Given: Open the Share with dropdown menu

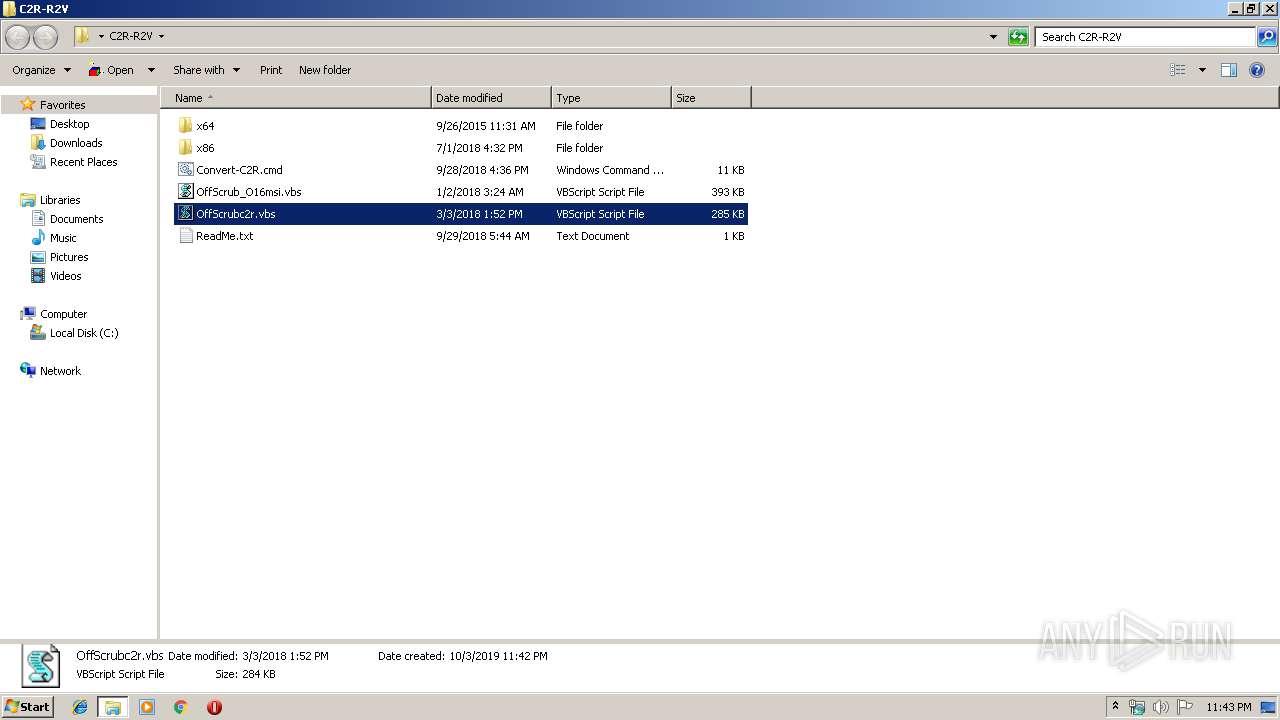Looking at the screenshot, I should (206, 70).
